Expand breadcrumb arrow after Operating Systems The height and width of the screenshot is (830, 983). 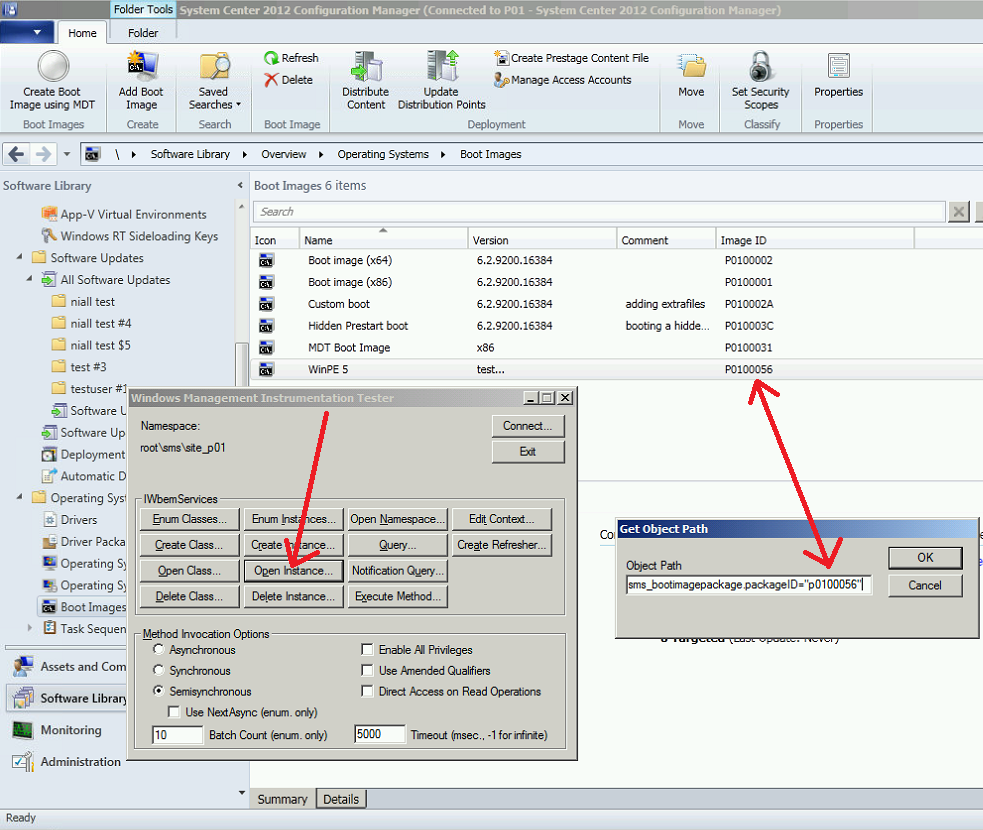pos(443,154)
